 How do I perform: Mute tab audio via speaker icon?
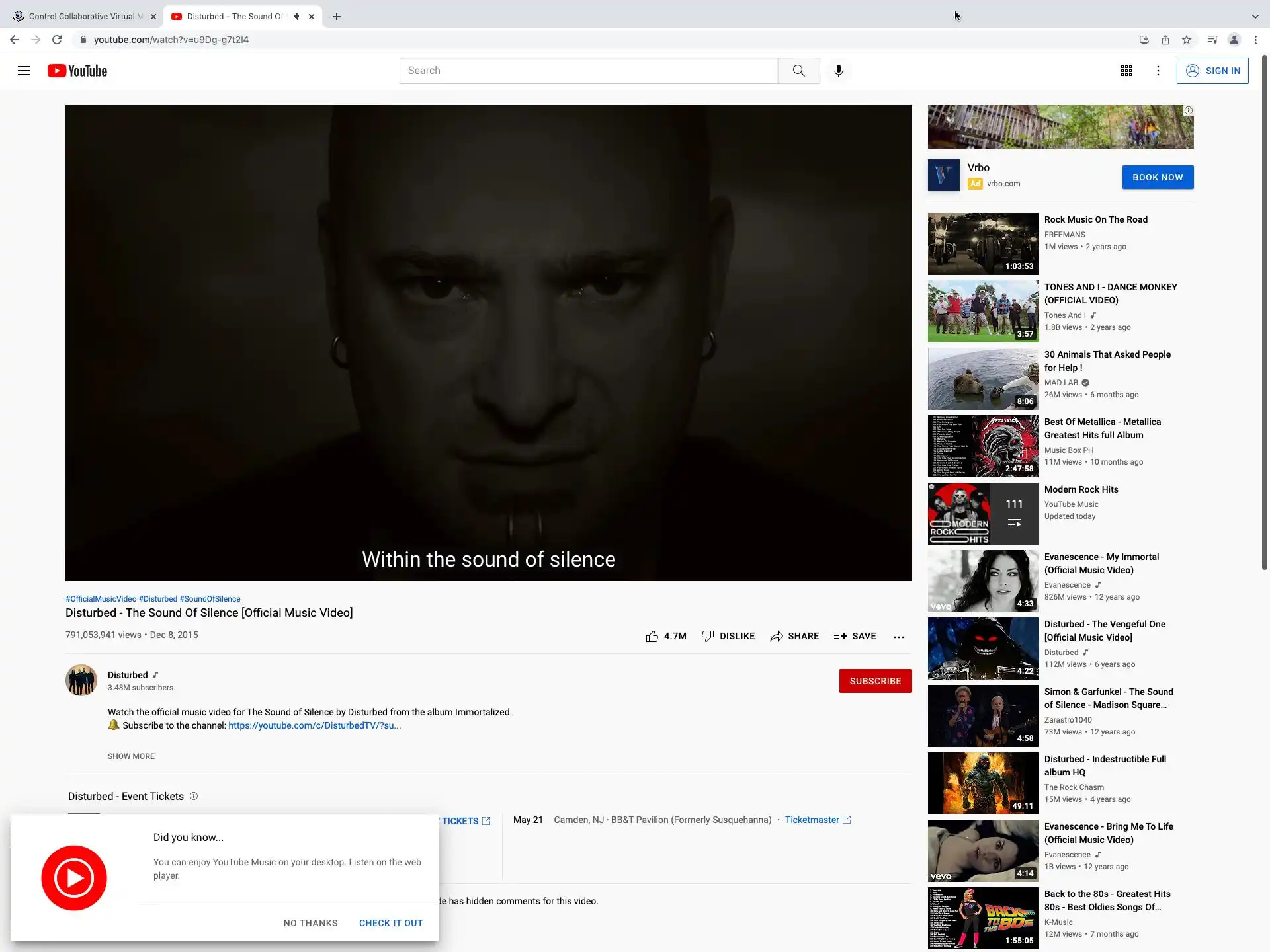pos(297,17)
